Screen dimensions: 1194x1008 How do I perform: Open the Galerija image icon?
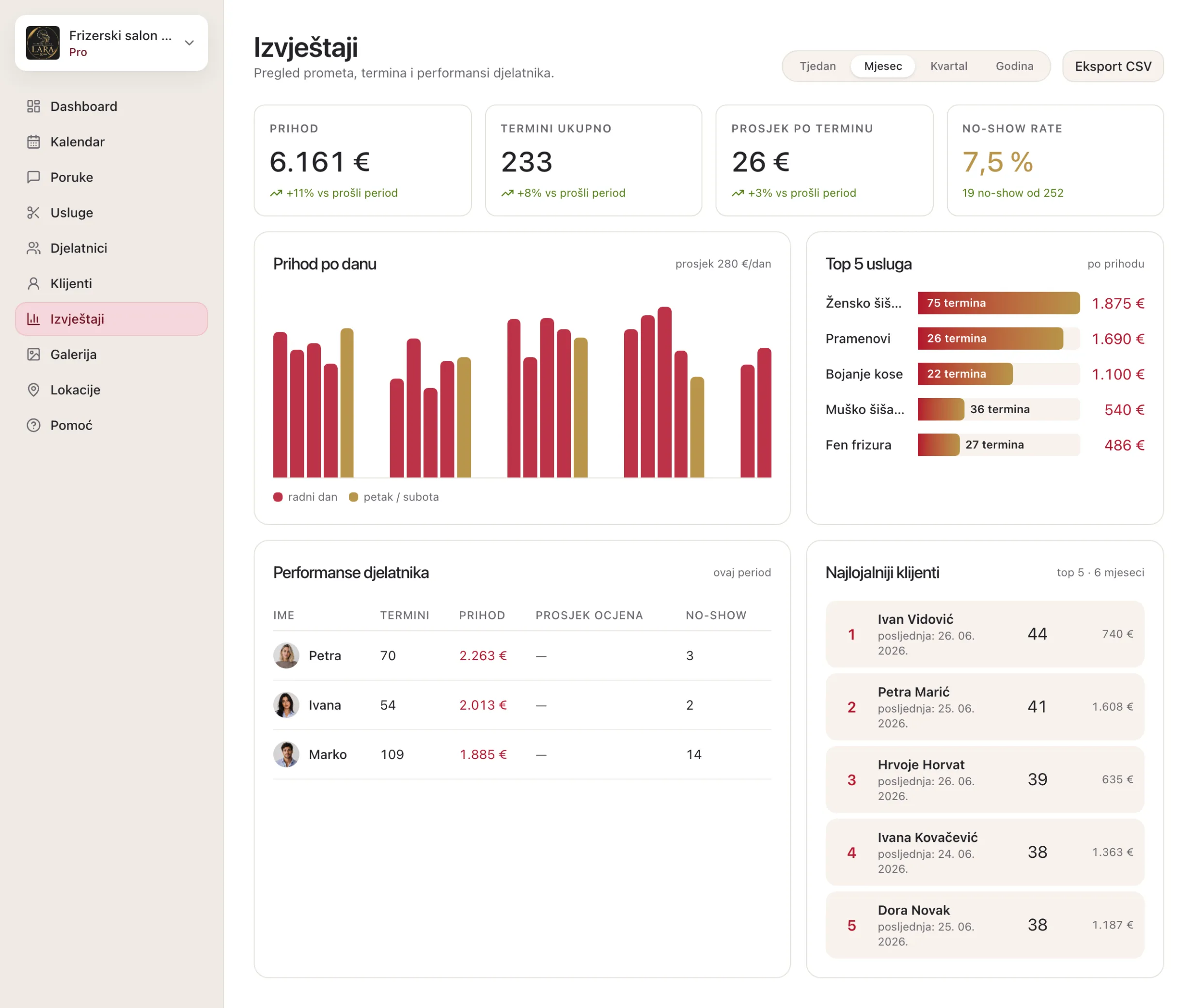[34, 354]
